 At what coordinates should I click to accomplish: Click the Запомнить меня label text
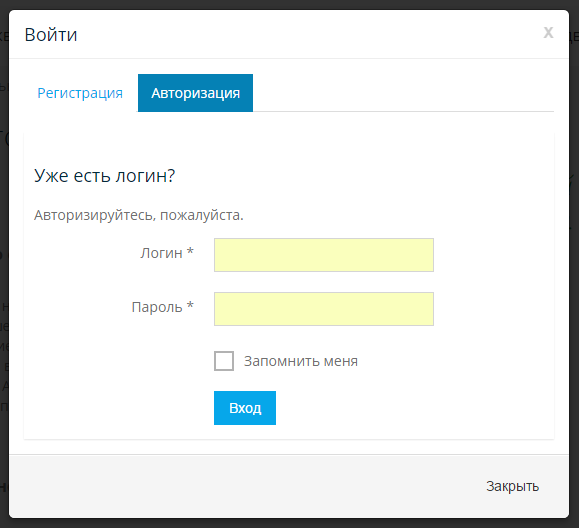[x=301, y=361]
